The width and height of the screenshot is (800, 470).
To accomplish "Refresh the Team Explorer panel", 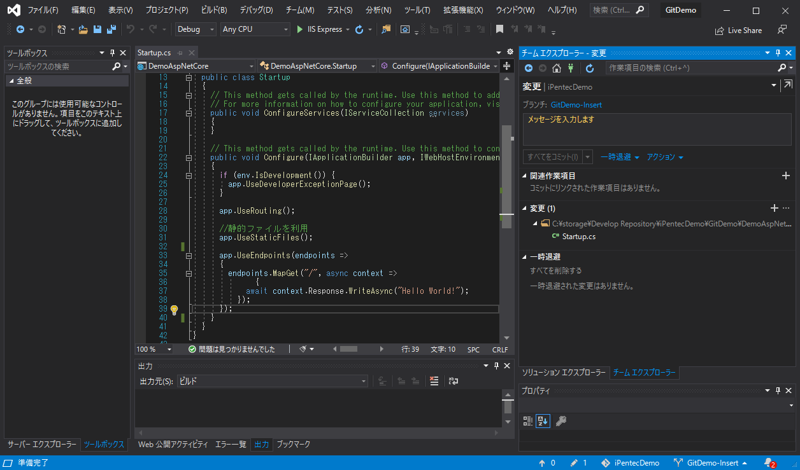I will point(590,68).
